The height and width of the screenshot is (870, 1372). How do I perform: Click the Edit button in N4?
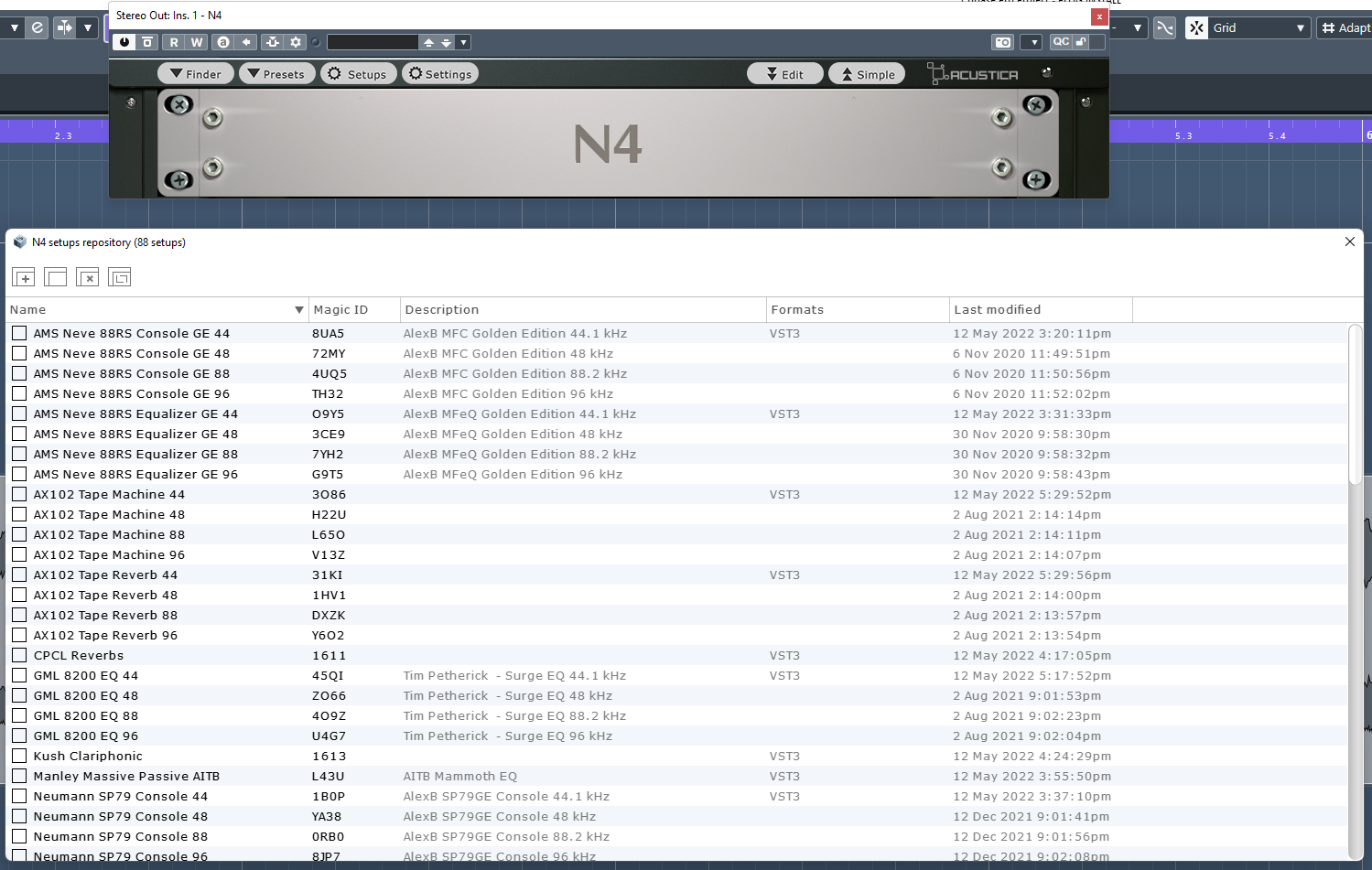pos(785,74)
